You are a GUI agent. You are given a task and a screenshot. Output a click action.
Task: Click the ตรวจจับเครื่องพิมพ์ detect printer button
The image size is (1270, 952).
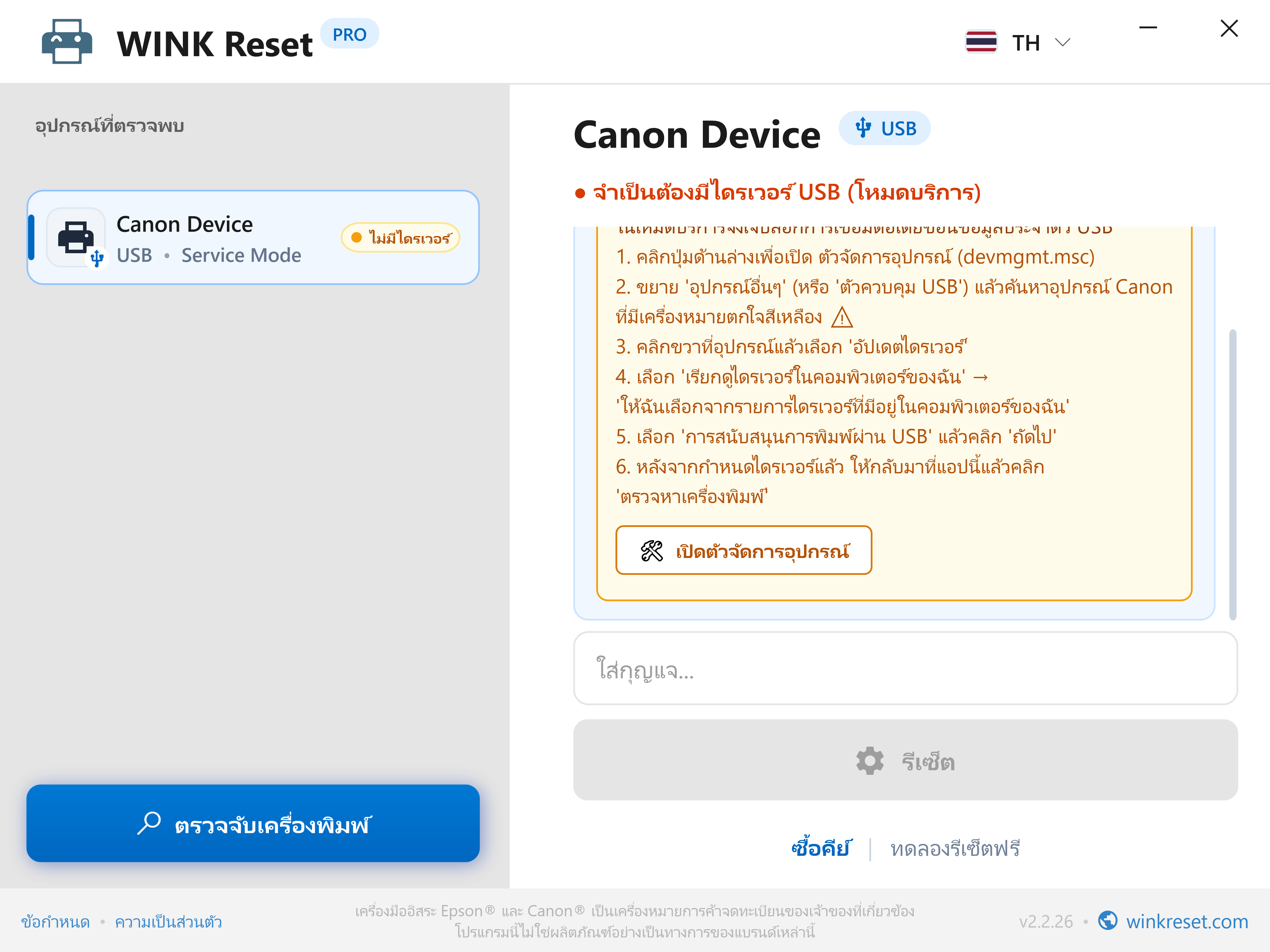pos(253,823)
